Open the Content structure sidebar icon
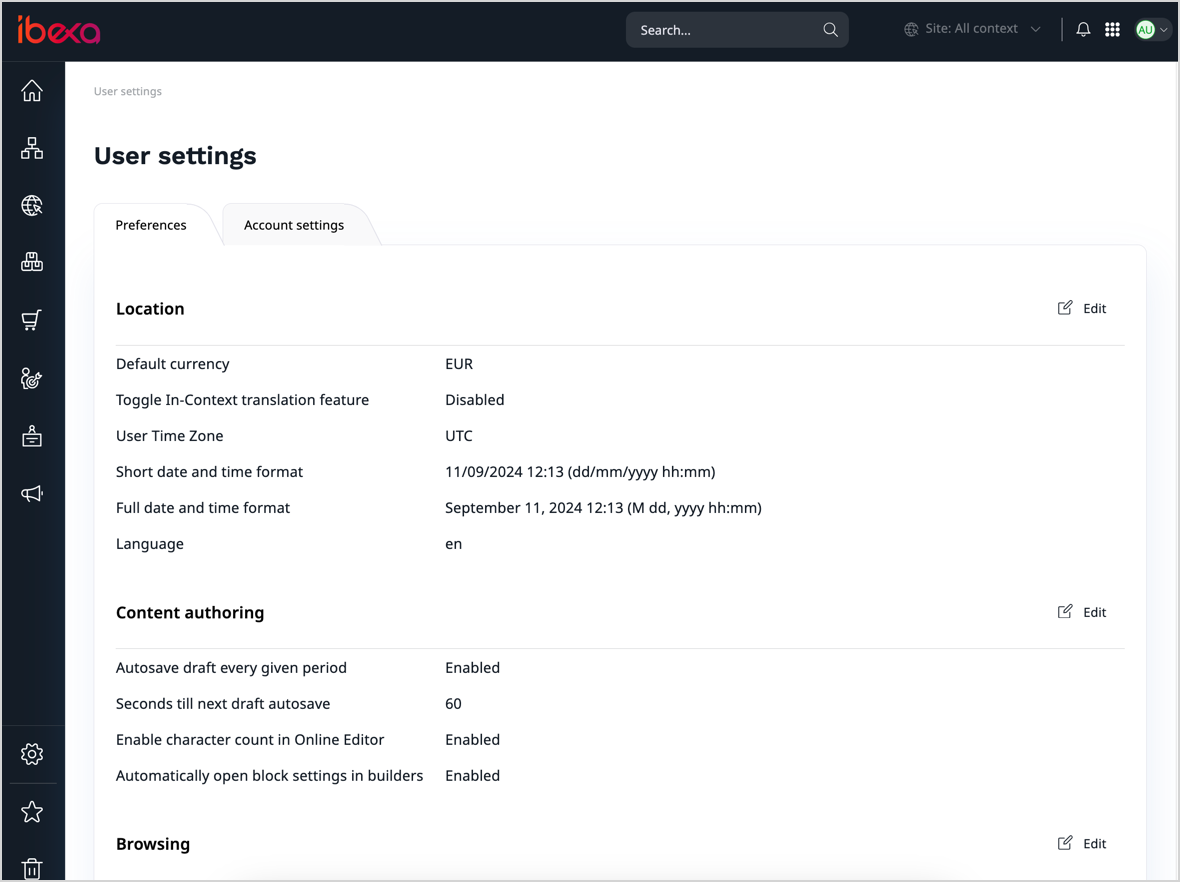 pyautogui.click(x=32, y=147)
